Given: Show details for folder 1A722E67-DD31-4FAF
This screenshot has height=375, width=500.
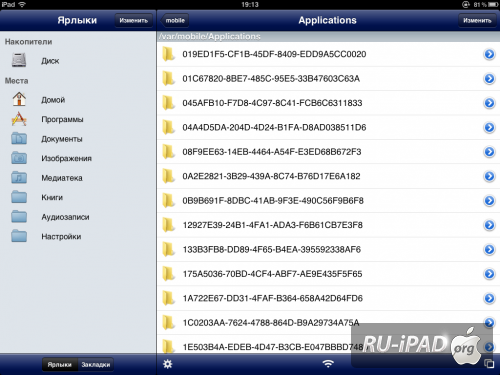Looking at the screenshot, I should click(x=489, y=298).
